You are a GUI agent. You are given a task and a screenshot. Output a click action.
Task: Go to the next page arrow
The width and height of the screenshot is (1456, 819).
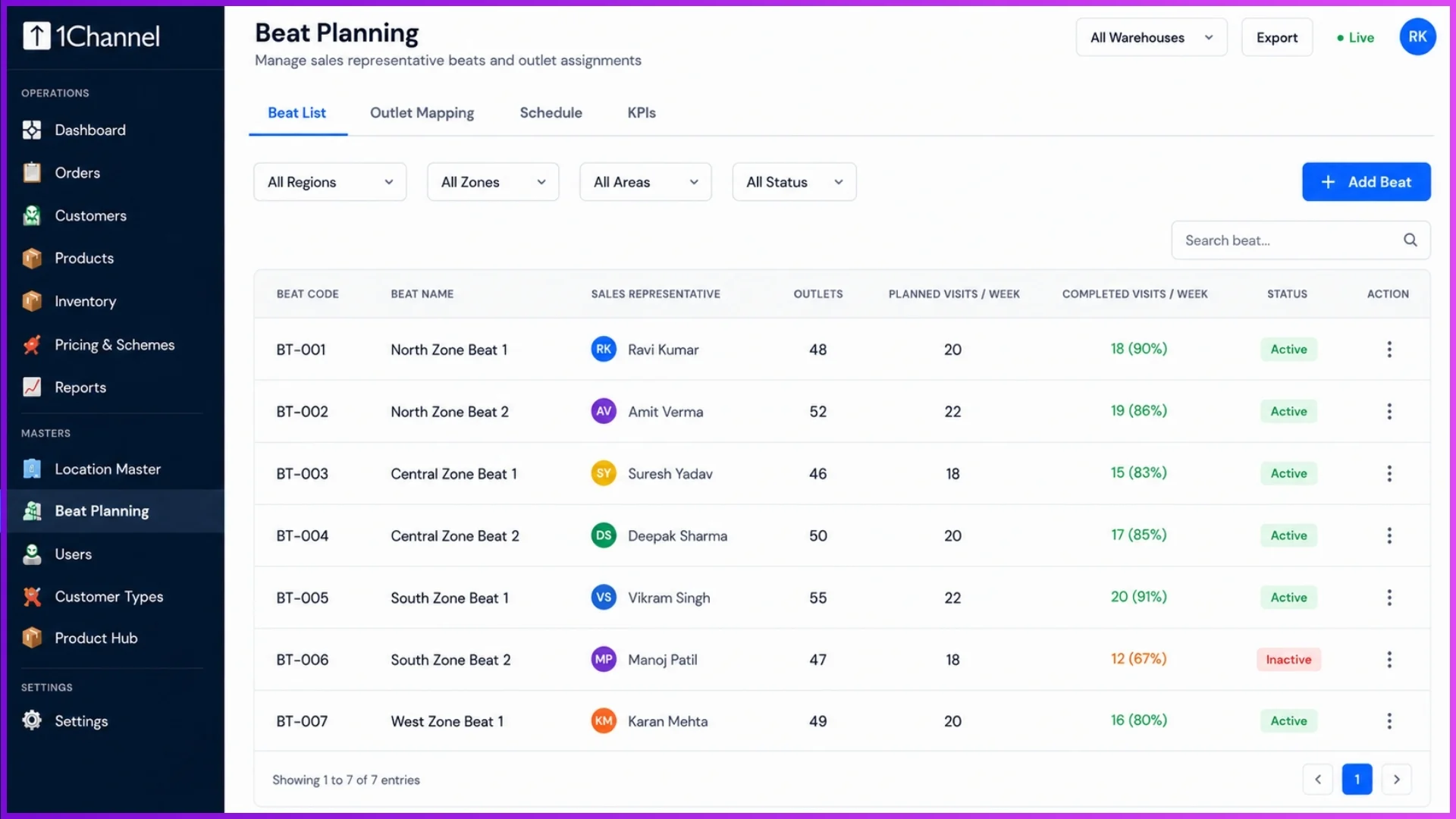1396,780
